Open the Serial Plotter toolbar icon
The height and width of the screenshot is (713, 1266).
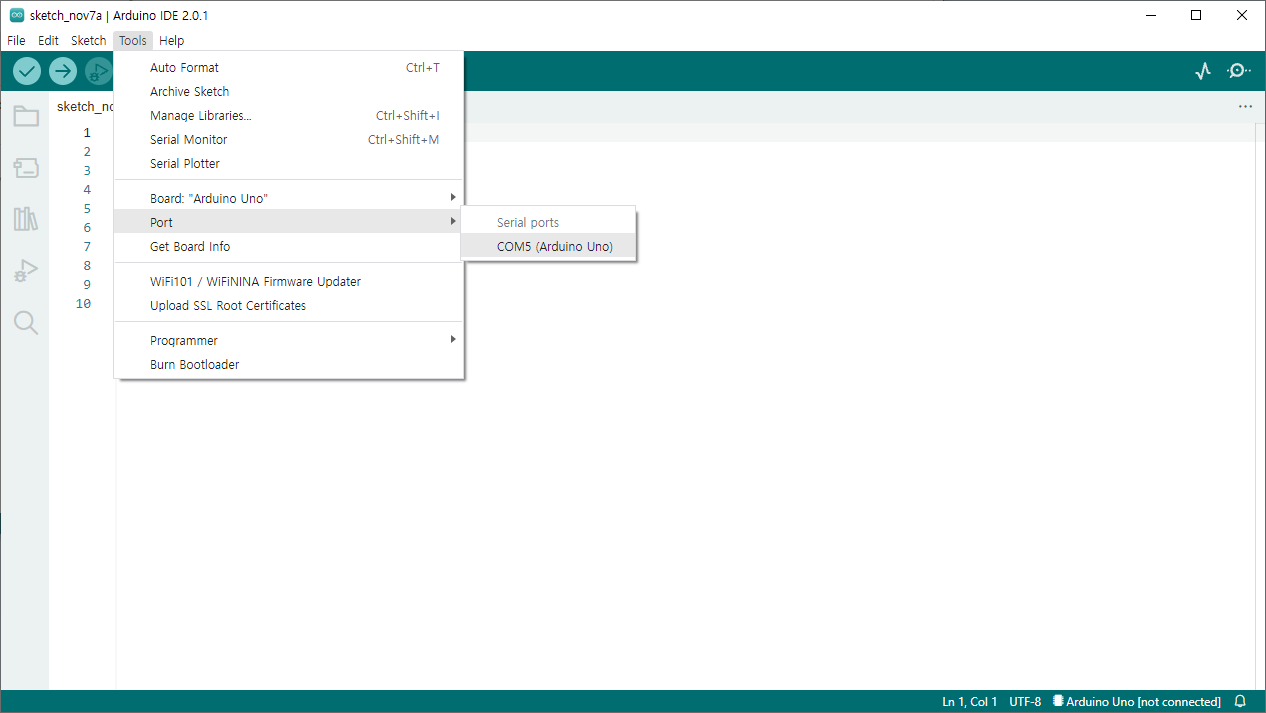coord(1203,71)
